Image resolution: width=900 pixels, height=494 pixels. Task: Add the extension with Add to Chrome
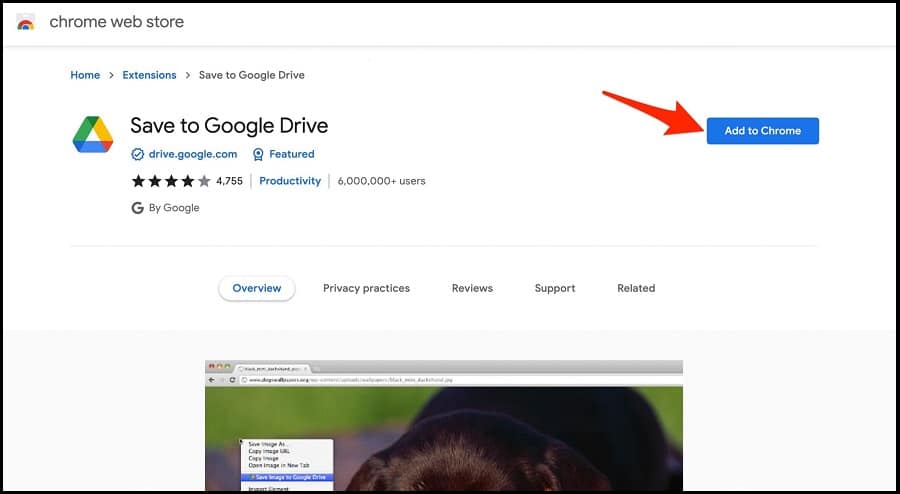tap(762, 131)
